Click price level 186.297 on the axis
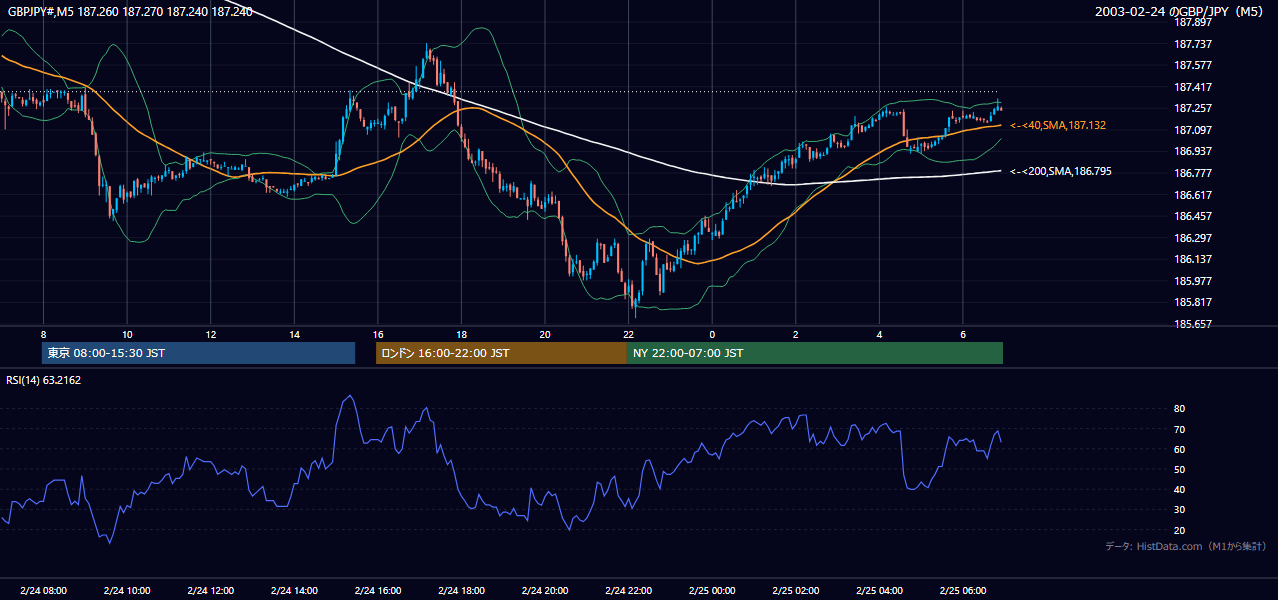 pyautogui.click(x=1192, y=238)
